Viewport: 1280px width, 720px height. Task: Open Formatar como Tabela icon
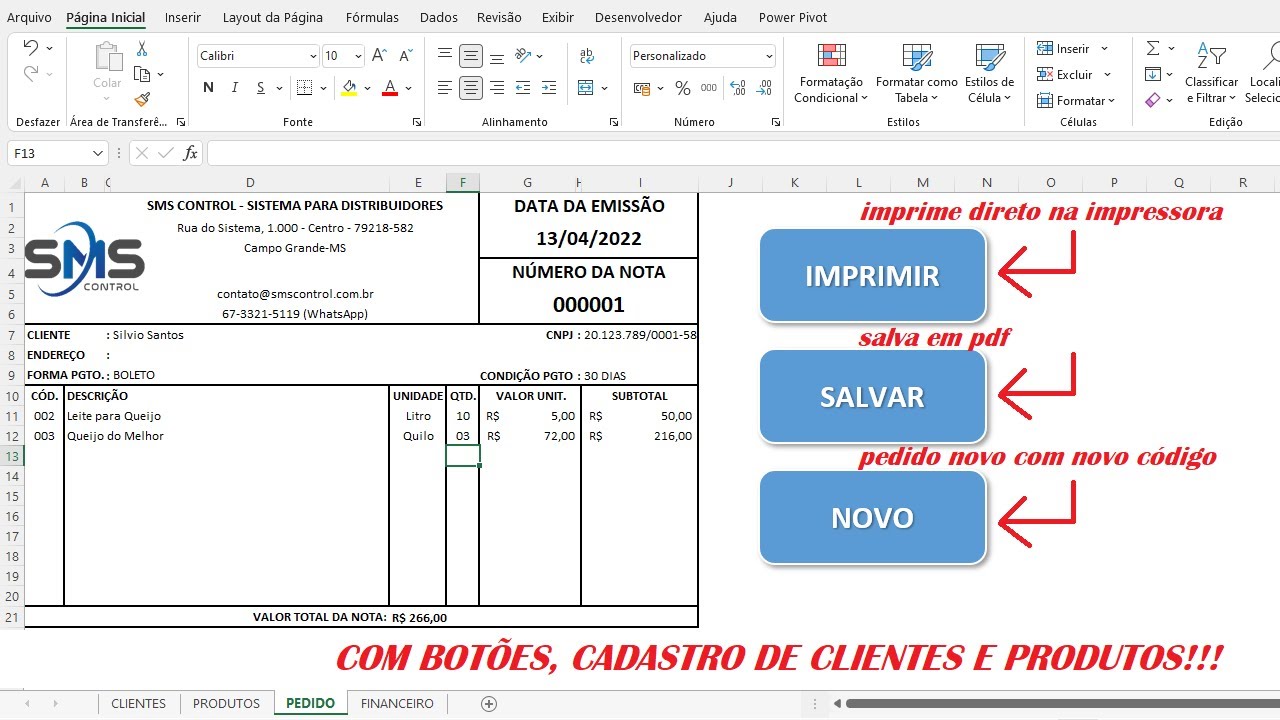[917, 56]
